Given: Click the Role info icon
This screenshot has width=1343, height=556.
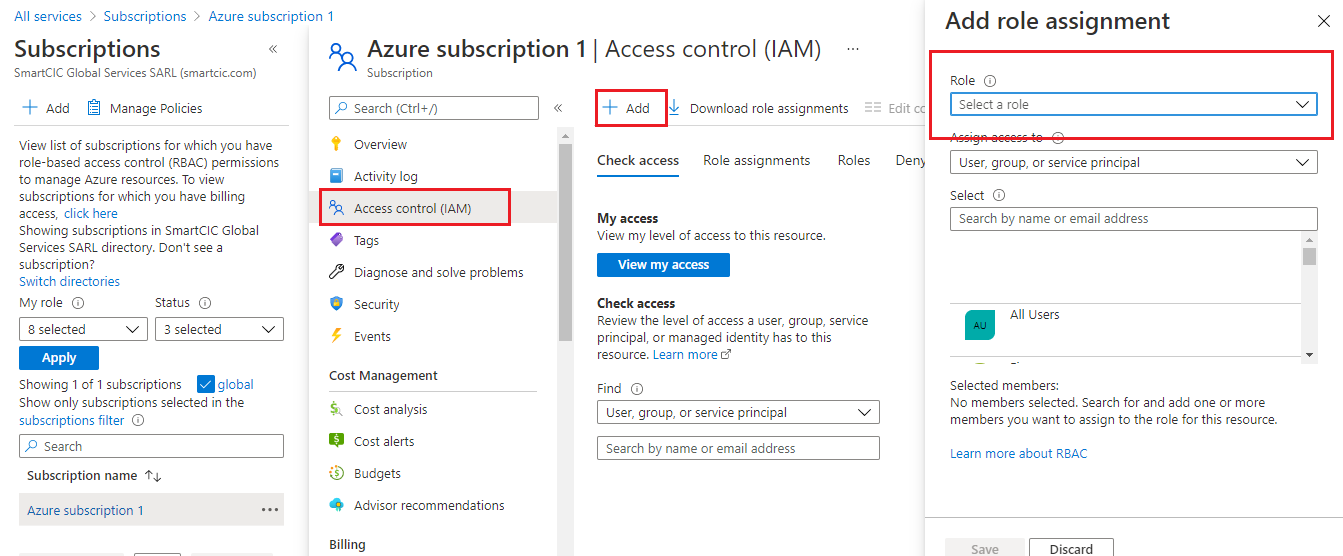Looking at the screenshot, I should tap(990, 81).
